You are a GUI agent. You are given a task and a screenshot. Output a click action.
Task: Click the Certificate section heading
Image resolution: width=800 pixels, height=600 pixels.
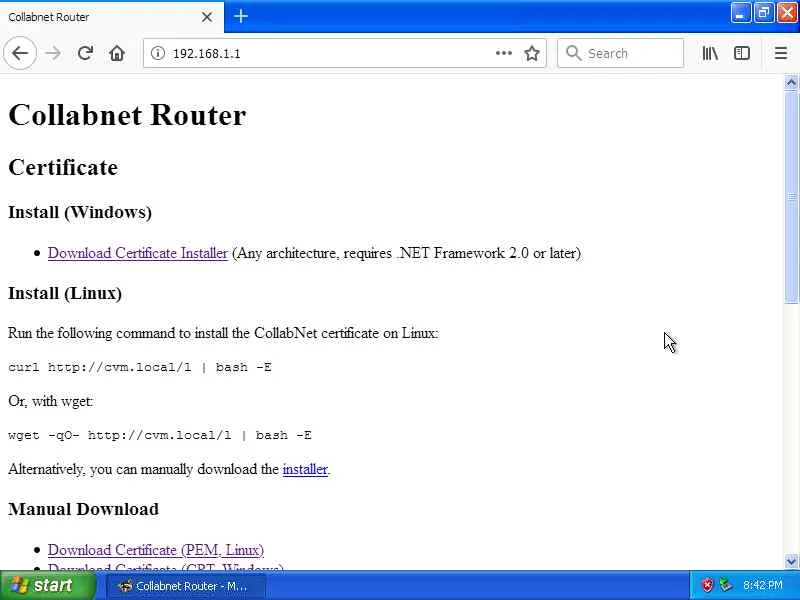click(63, 167)
